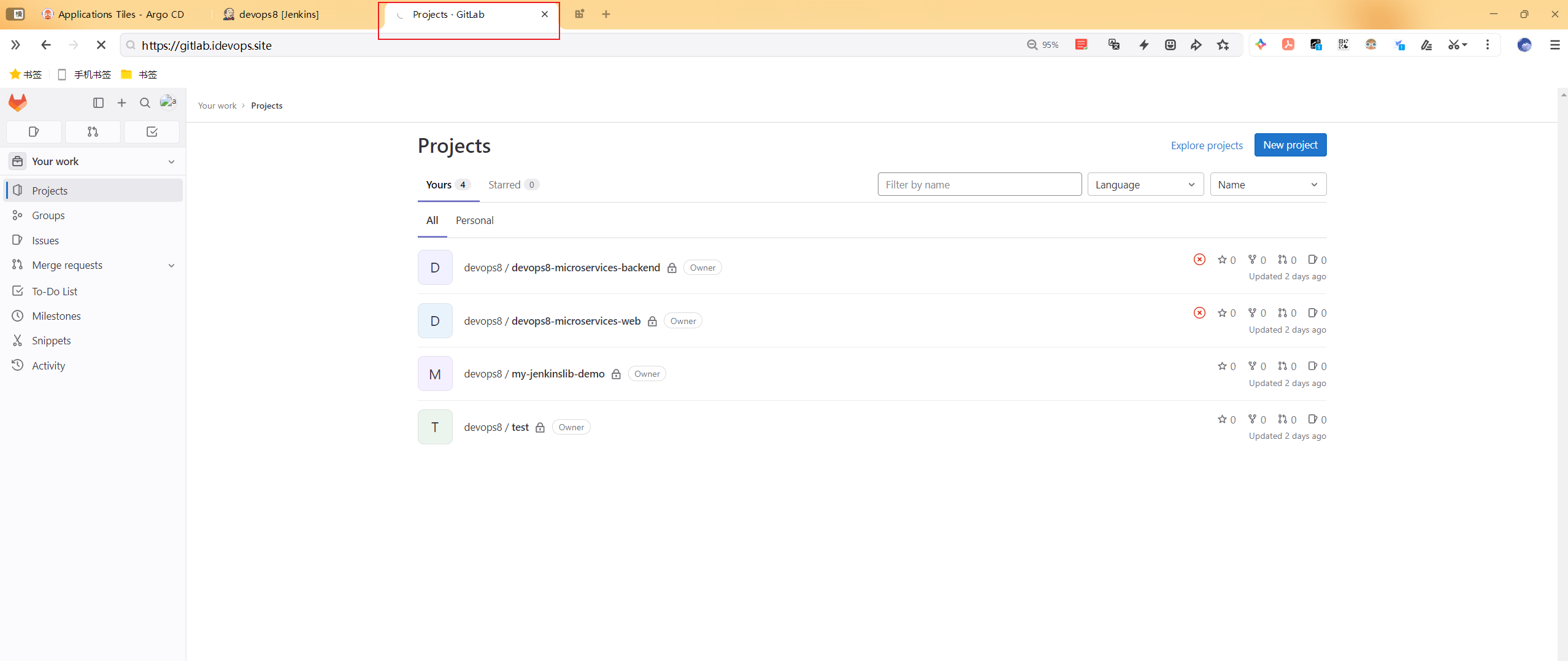Open browser zoom control showing 95%

click(1042, 45)
